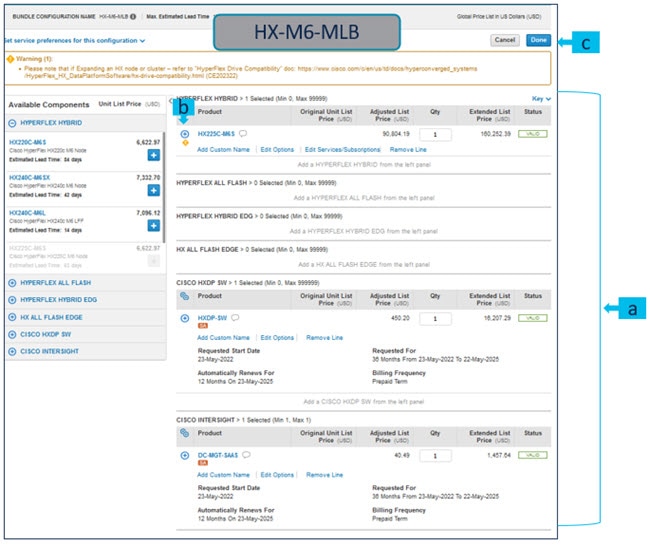Click Edit Options for HXDP-SW
This screenshot has width=650, height=546.
(277, 338)
